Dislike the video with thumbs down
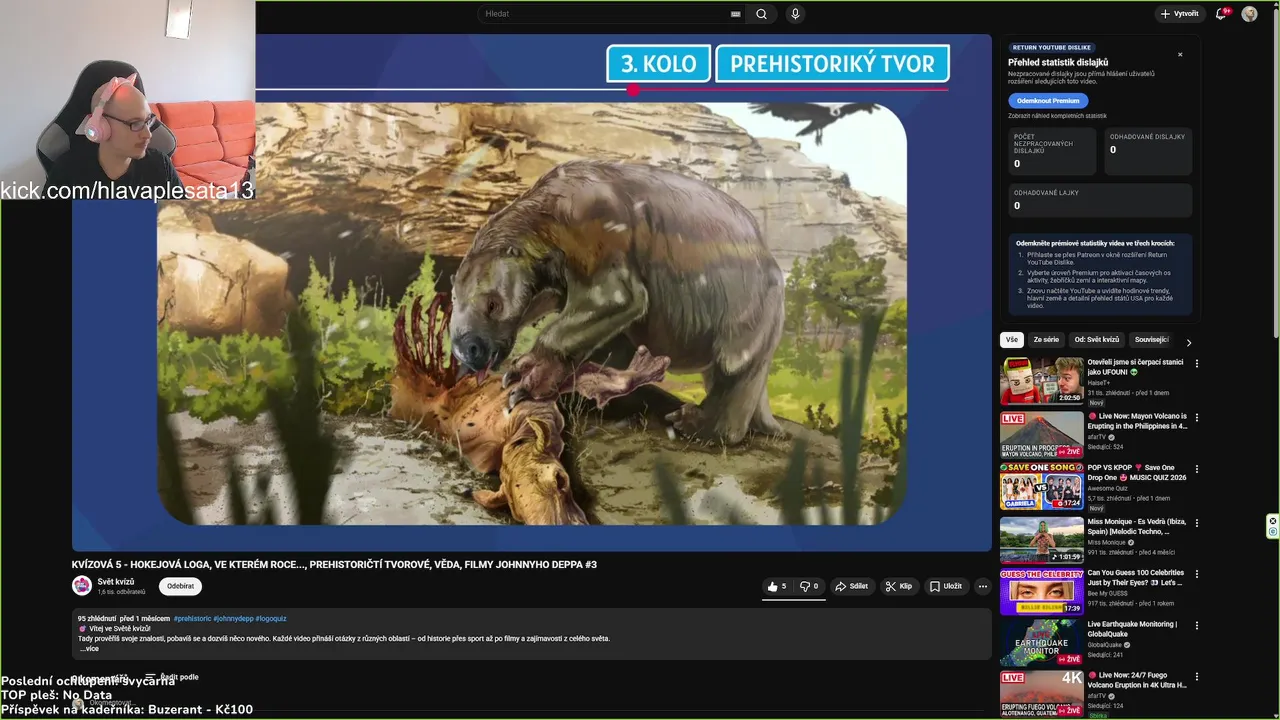Screen dimensions: 1280x720 809,587
